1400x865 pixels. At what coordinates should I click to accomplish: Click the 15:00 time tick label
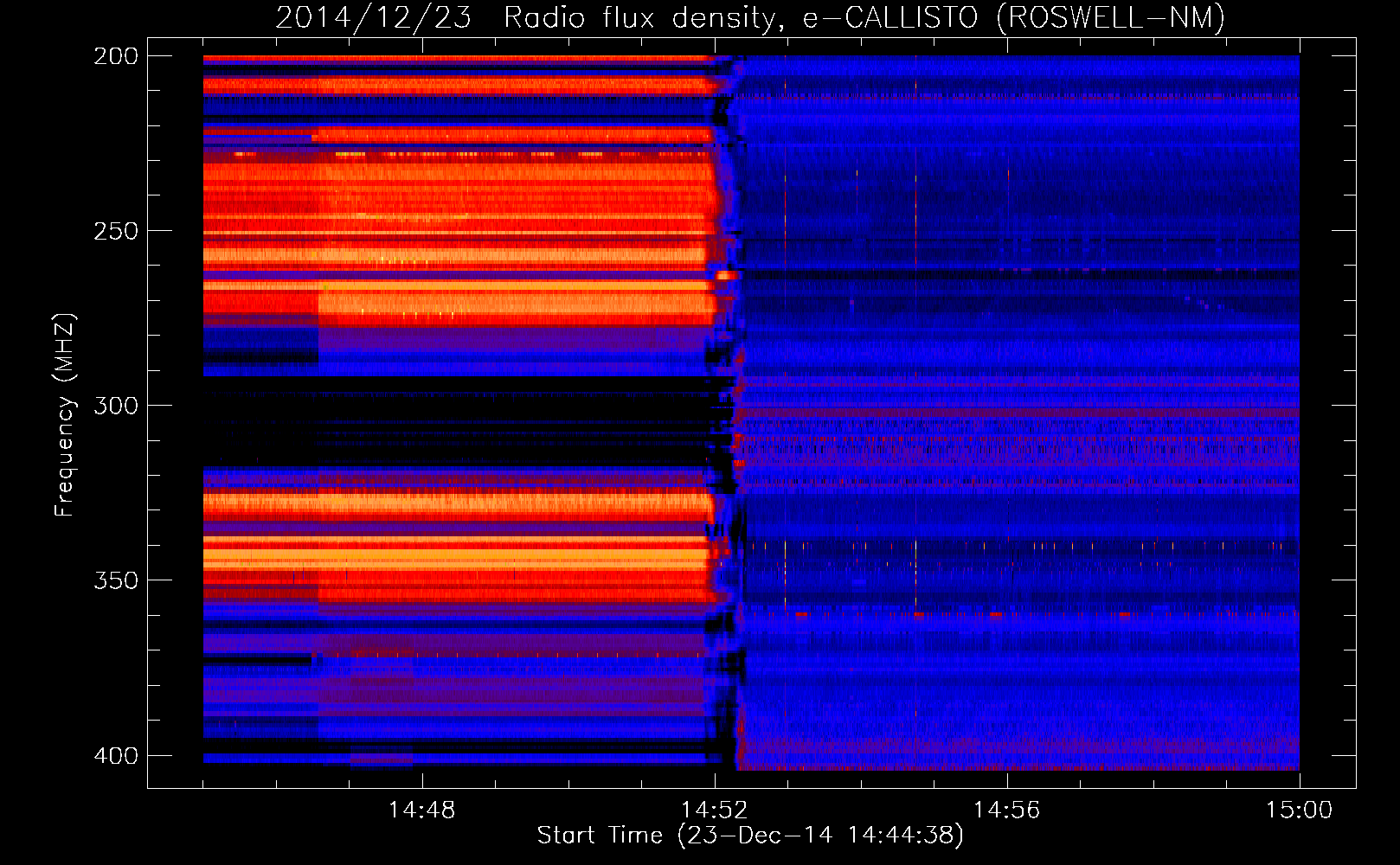[x=1299, y=811]
